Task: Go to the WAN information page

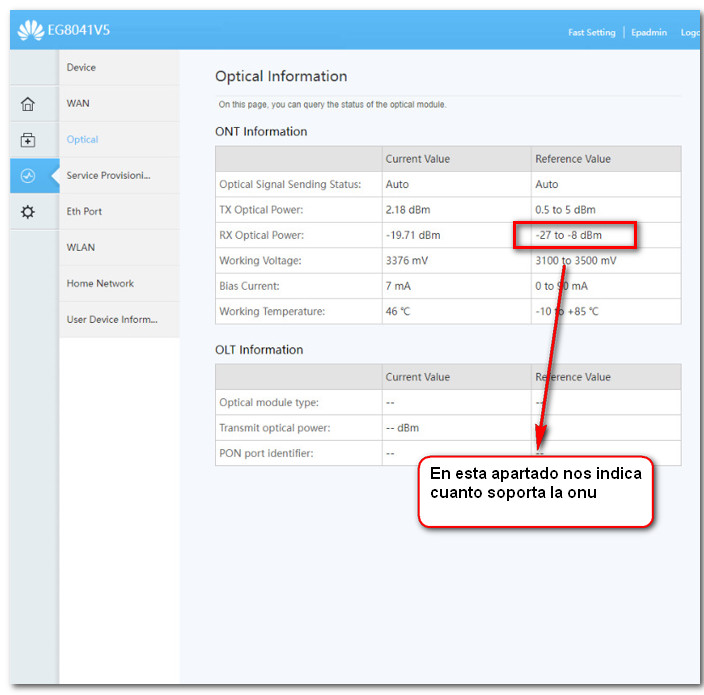Action: 78,103
